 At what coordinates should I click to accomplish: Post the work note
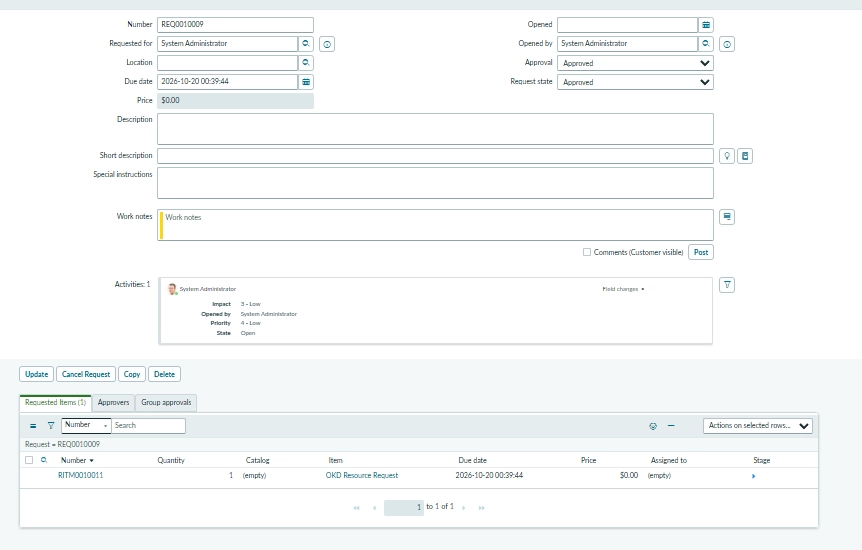[701, 252]
